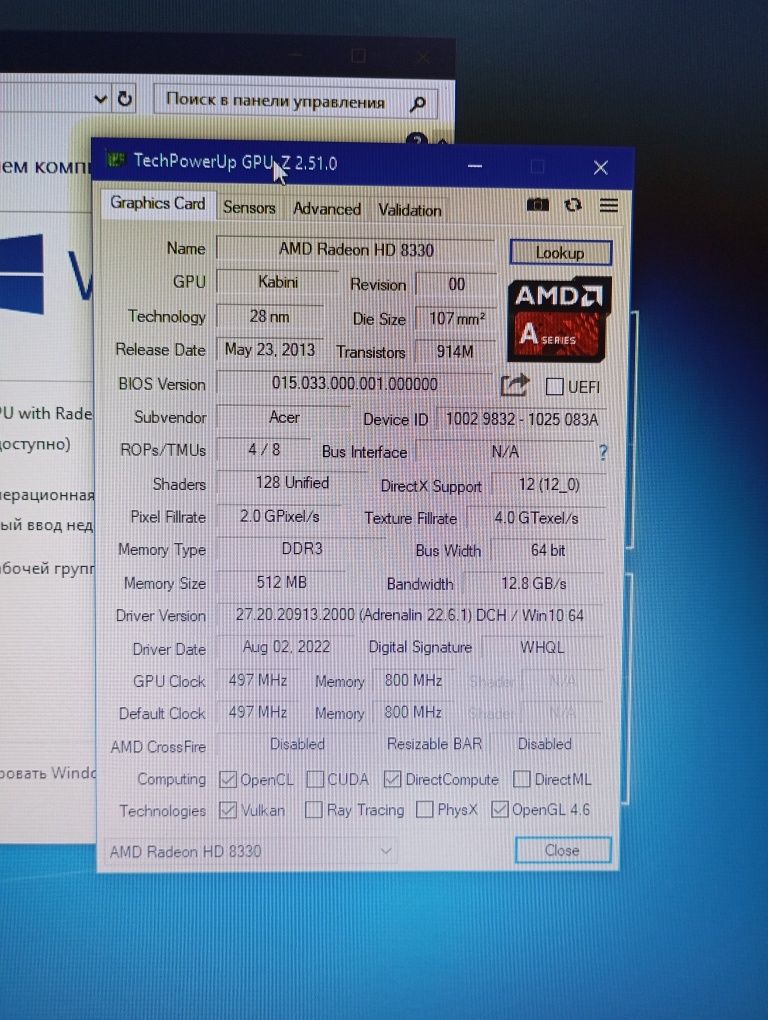Click the Pixel Fillrate 2.0 GPixel/s value
The width and height of the screenshot is (768, 1020).
point(279,517)
